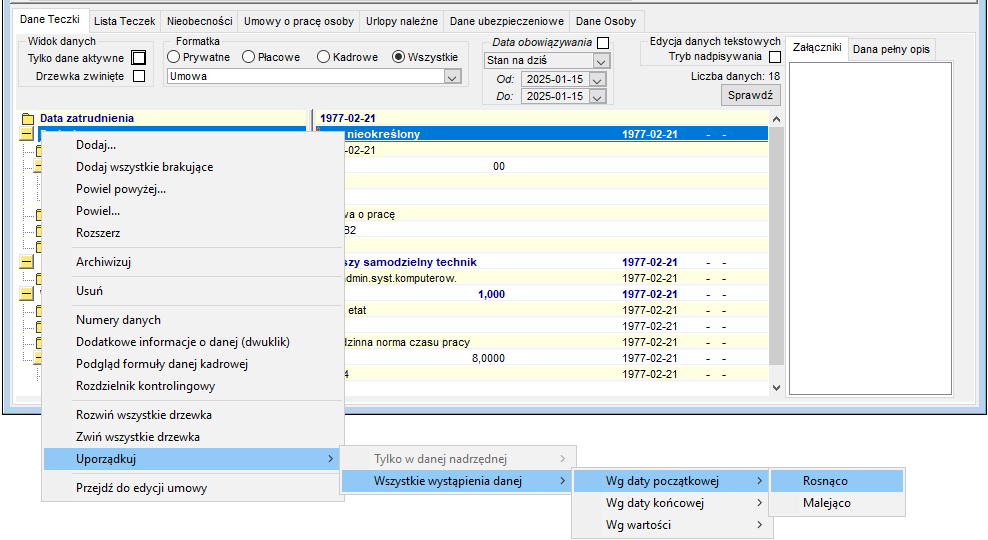The width and height of the screenshot is (988, 540).
Task: Click Rozdzielnik kontrolingowy menu item
Action: [145, 386]
